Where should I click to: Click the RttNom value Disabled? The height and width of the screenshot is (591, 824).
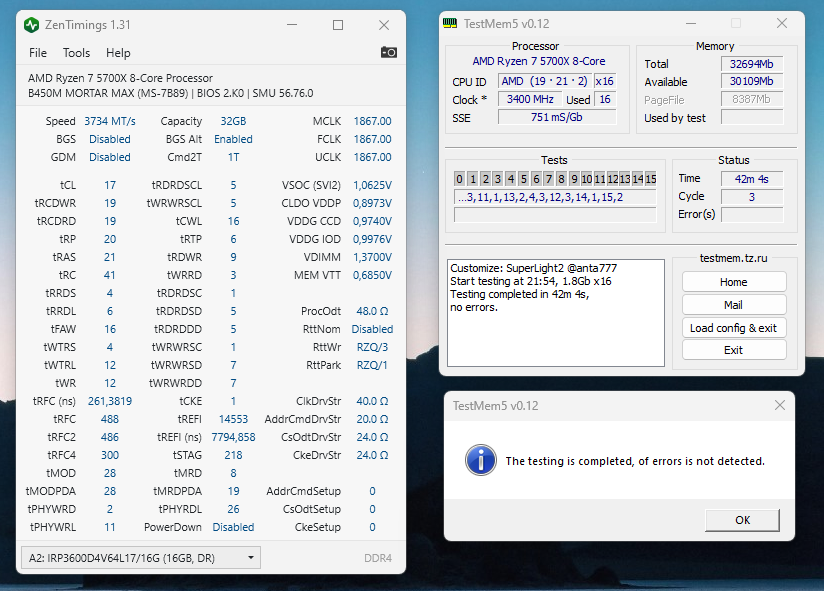372,329
